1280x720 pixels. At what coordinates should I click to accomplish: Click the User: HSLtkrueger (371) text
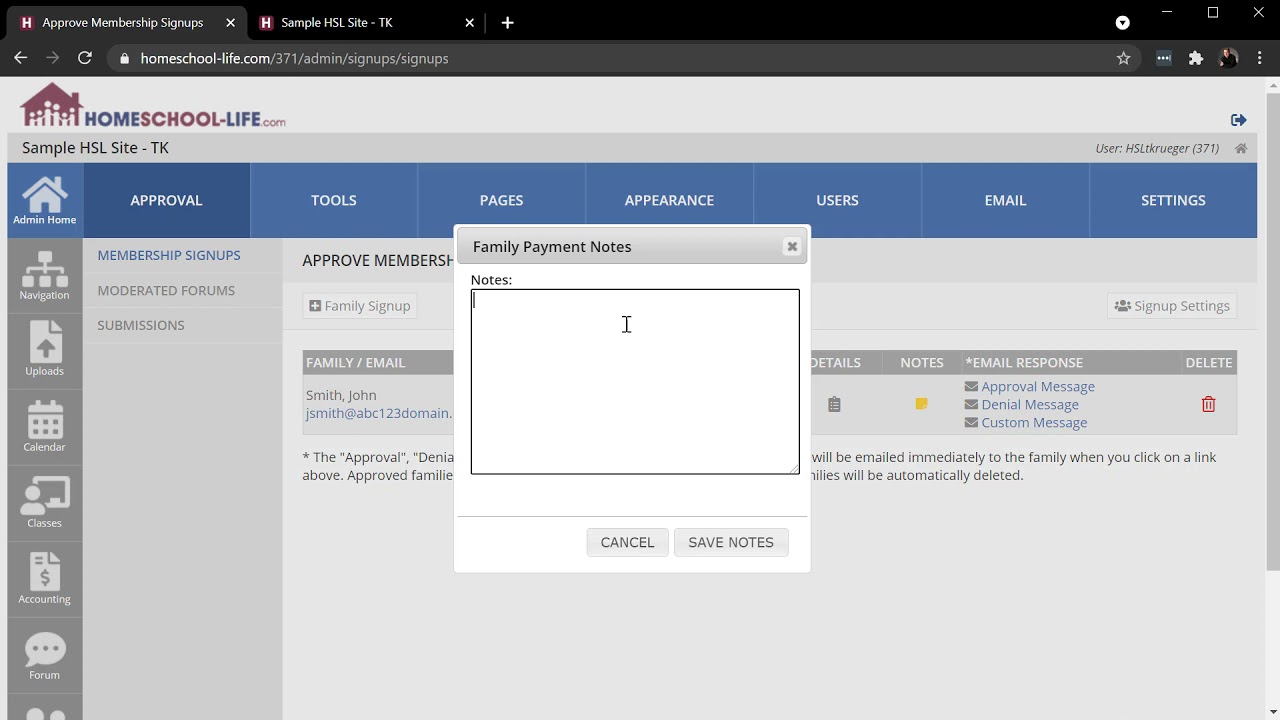point(1157,148)
